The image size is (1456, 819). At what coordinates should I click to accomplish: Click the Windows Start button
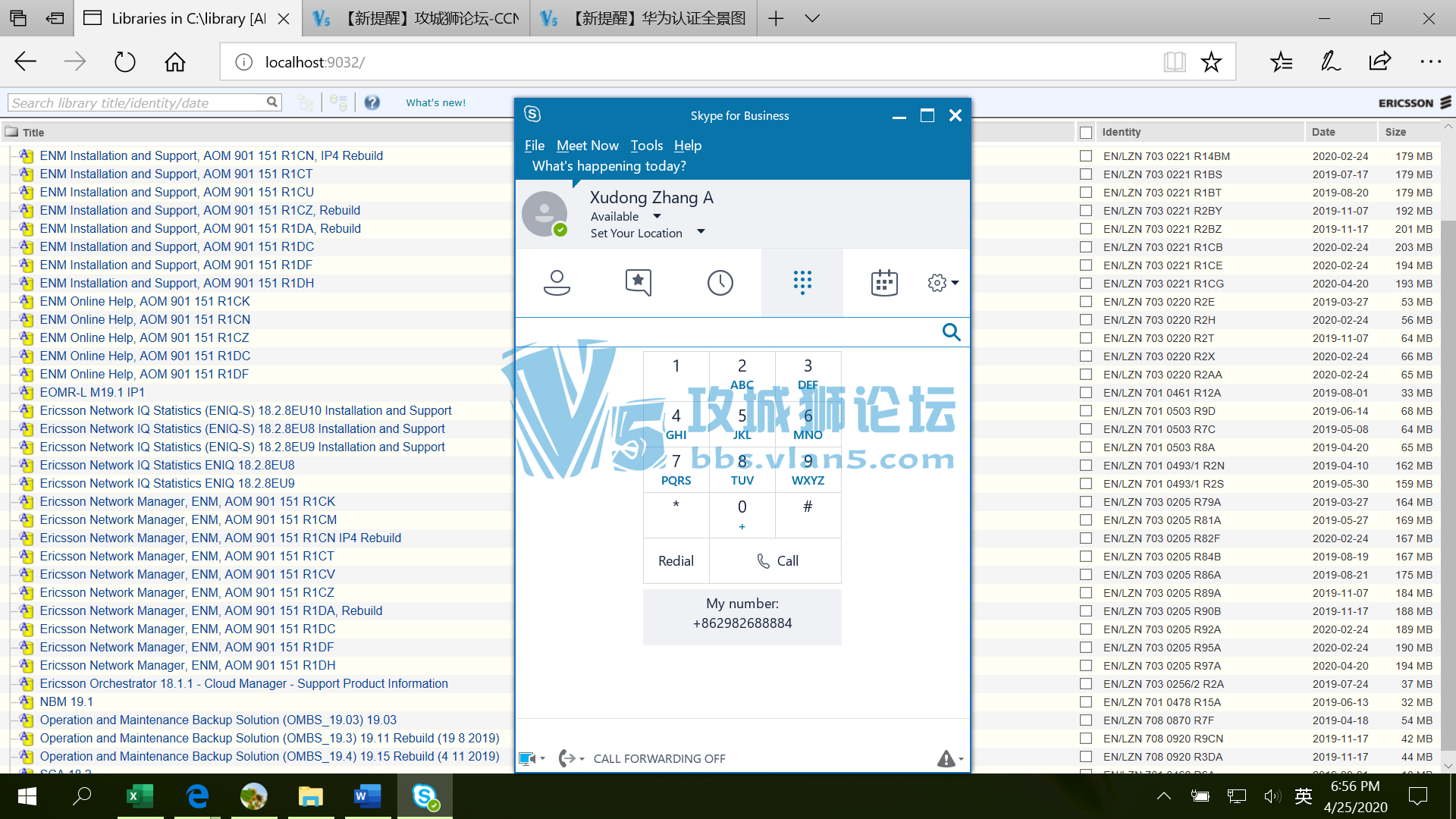(27, 796)
